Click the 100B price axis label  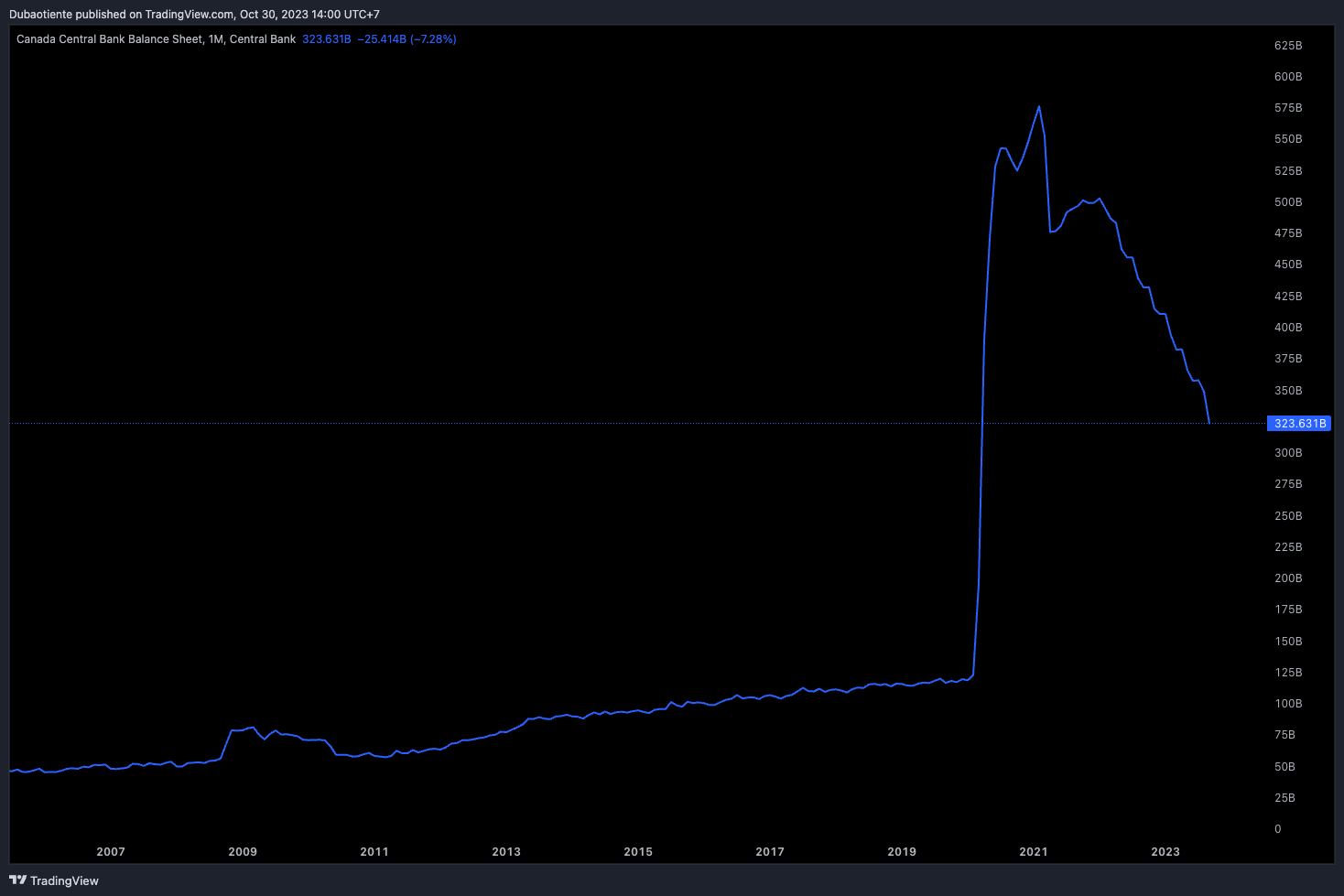(x=1288, y=704)
